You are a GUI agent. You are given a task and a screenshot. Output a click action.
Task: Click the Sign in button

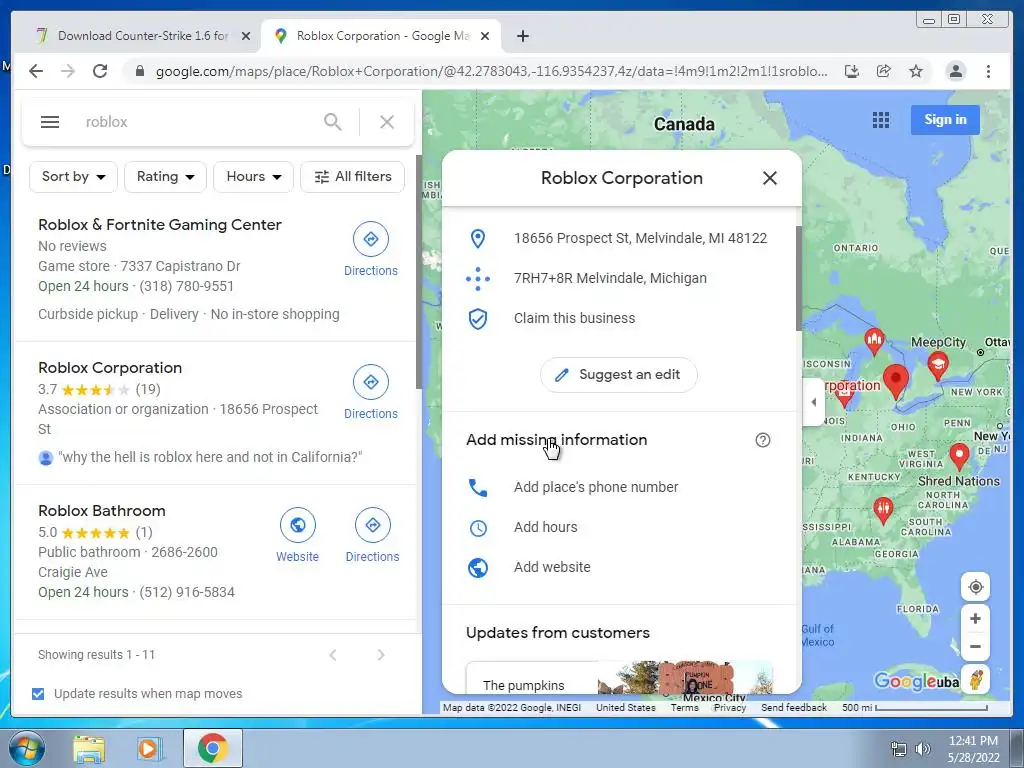coord(945,120)
